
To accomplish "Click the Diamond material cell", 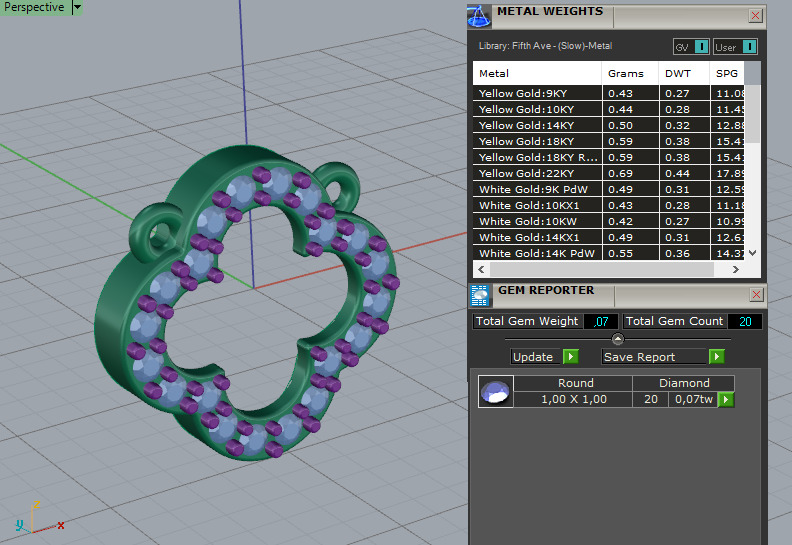I will coord(683,383).
